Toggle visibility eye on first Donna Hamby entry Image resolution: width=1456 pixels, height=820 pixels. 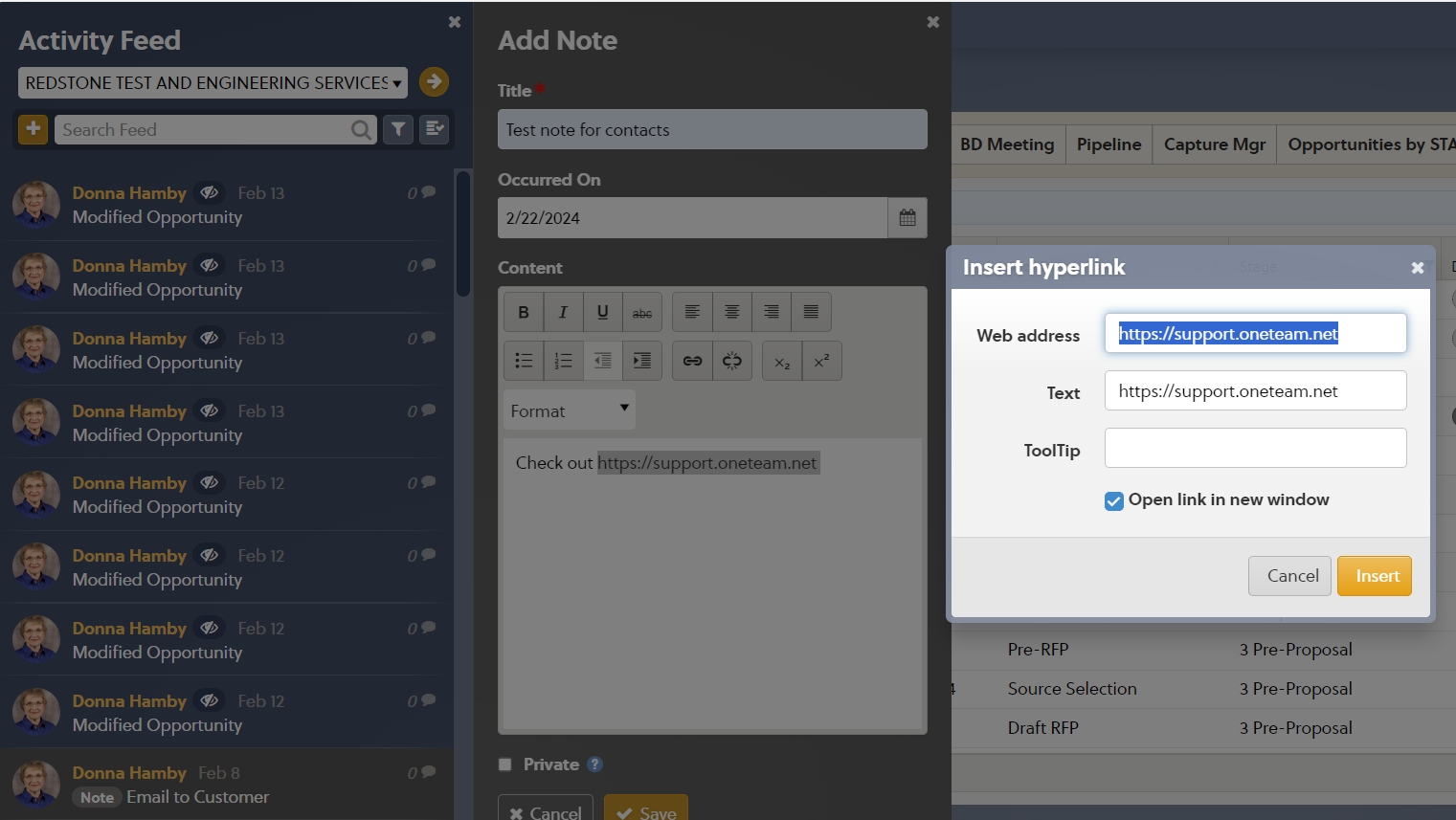pyautogui.click(x=209, y=192)
